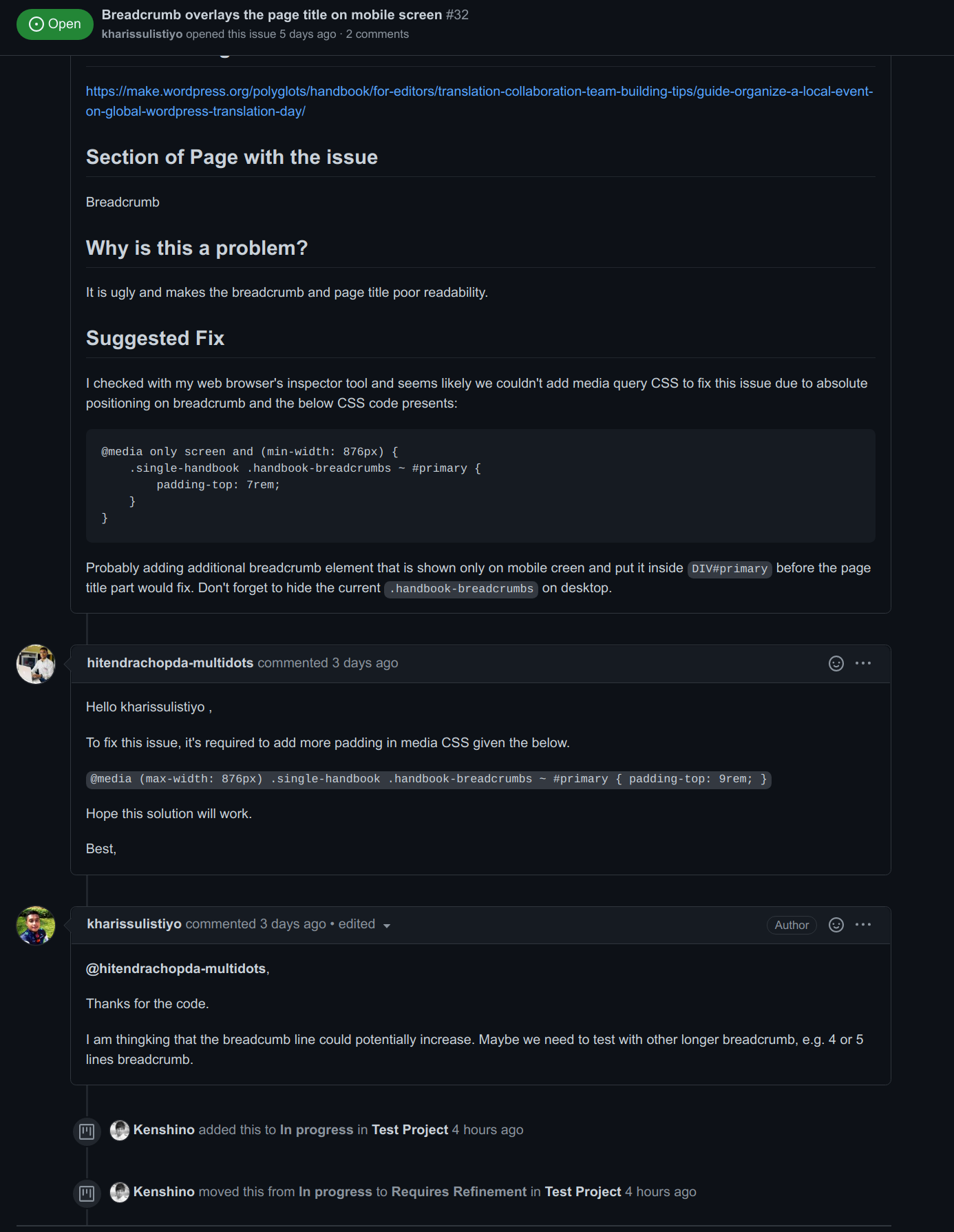The image size is (954, 1232).
Task: Click the project board icon beside 'added this'
Action: (87, 1131)
